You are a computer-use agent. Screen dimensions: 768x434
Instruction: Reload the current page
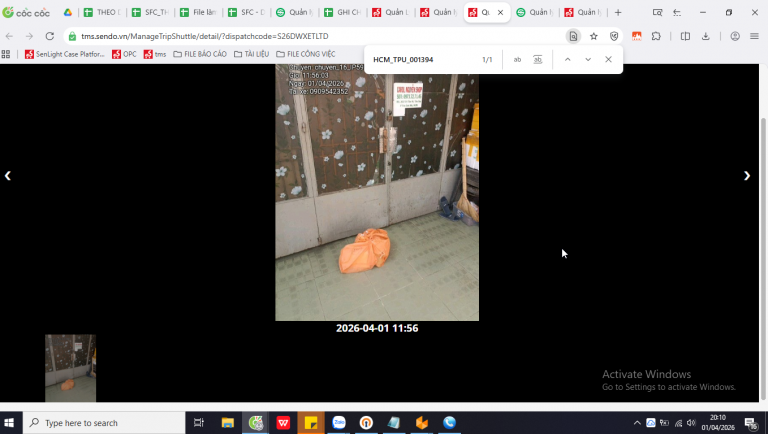49,36
